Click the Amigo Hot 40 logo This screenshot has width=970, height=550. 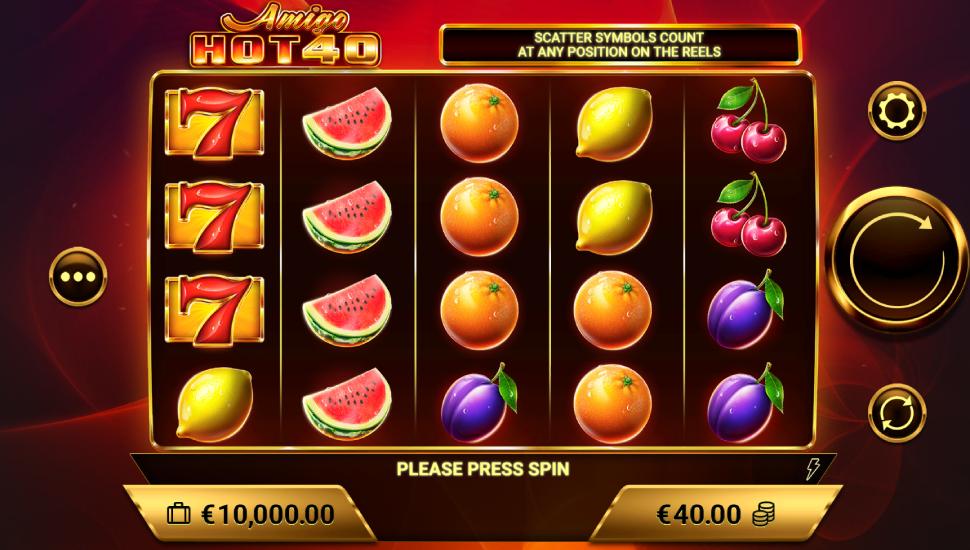(x=285, y=35)
